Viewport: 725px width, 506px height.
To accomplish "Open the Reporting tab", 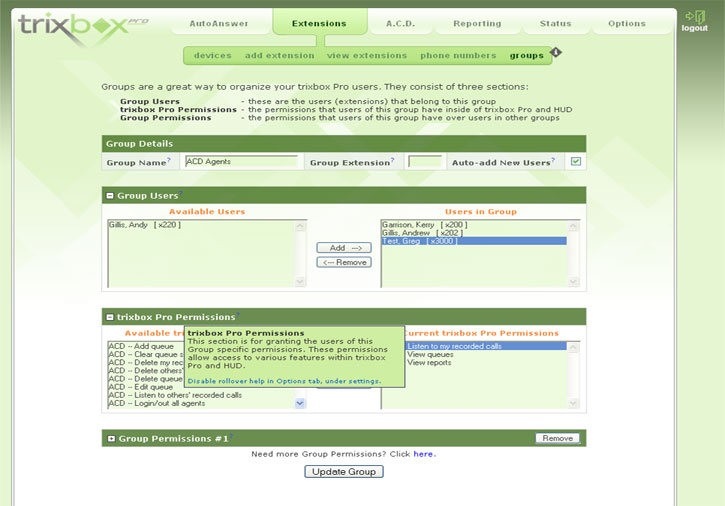I will tap(477, 24).
